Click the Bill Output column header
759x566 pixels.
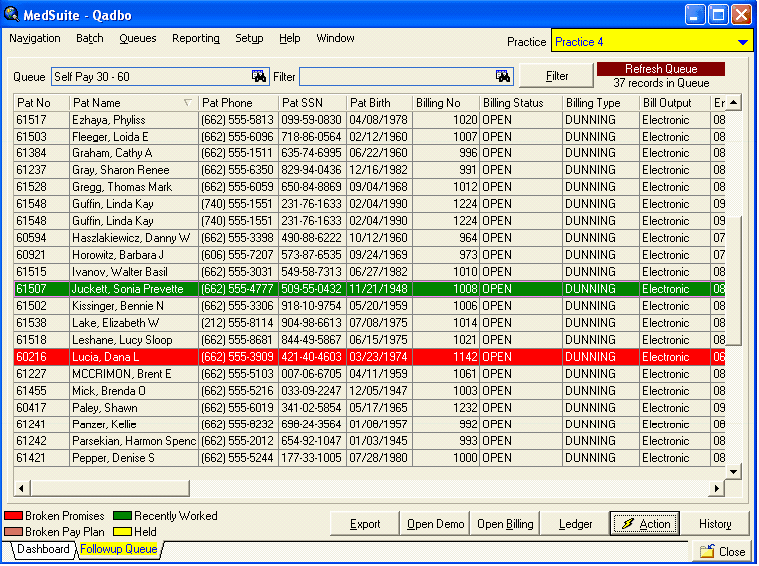675,103
